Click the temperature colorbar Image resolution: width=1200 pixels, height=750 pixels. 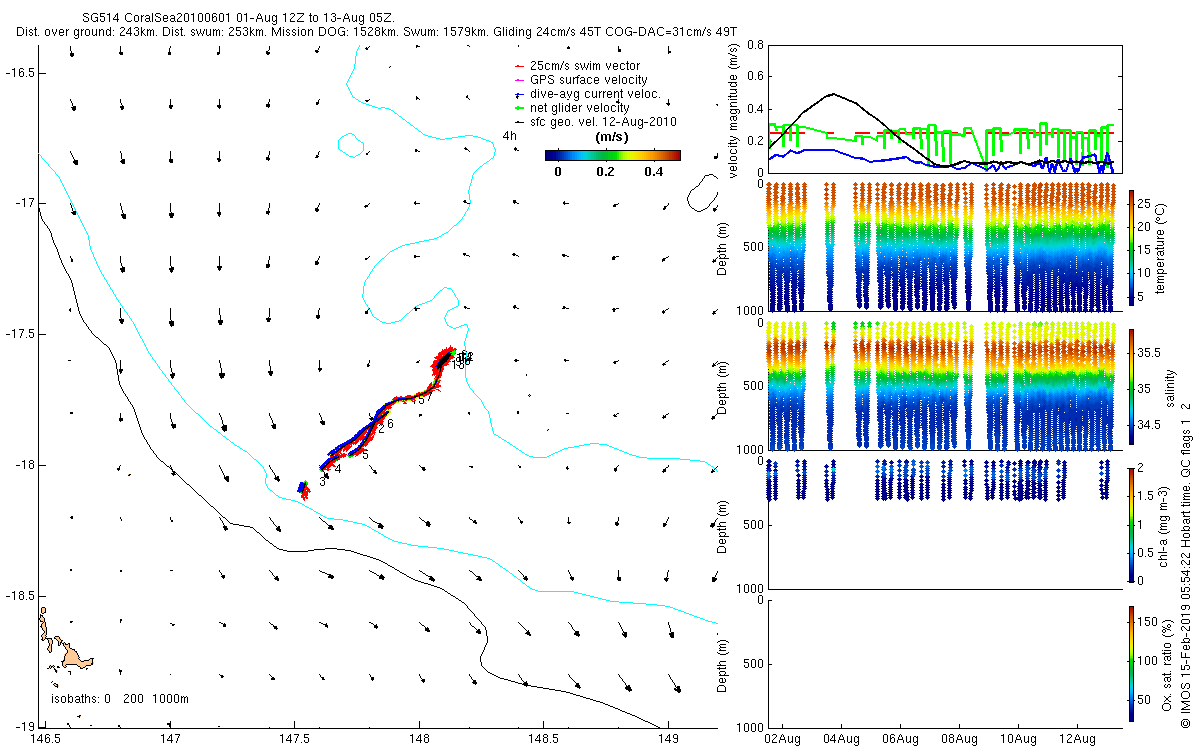1131,247
